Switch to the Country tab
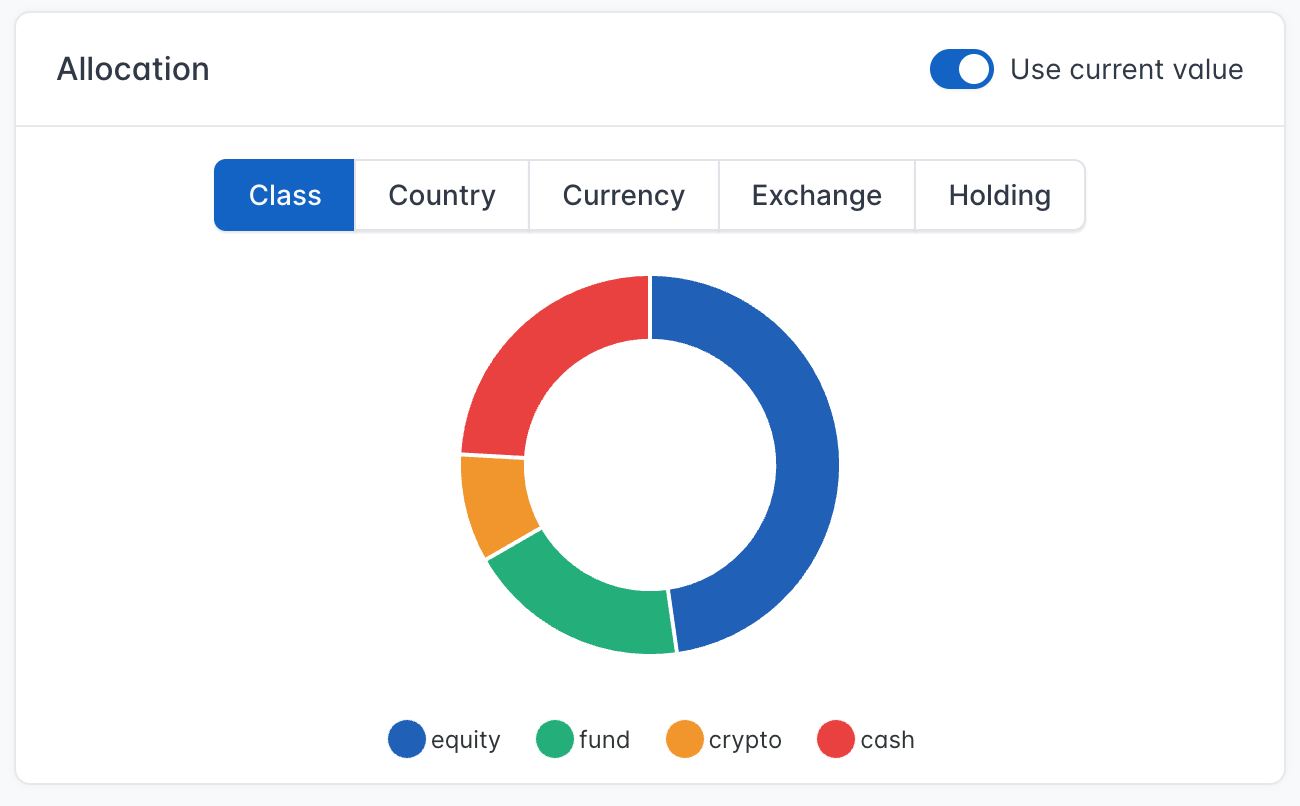Viewport: 1300px width, 806px height. click(x=442, y=195)
